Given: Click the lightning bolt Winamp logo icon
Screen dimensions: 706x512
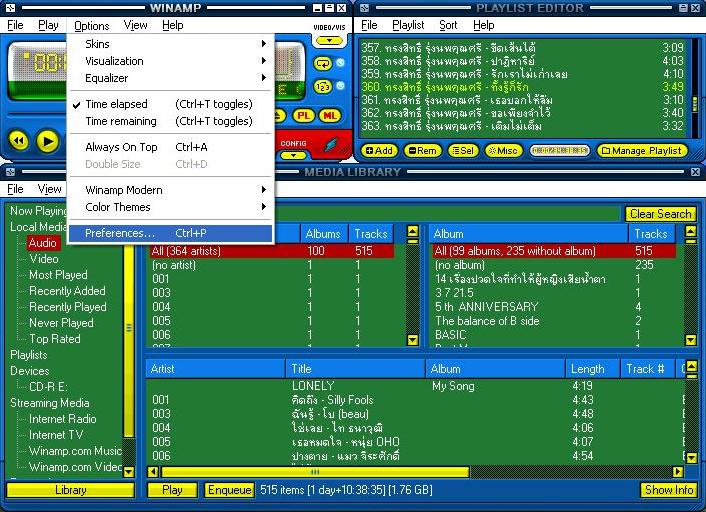Looking at the screenshot, I should (331, 145).
